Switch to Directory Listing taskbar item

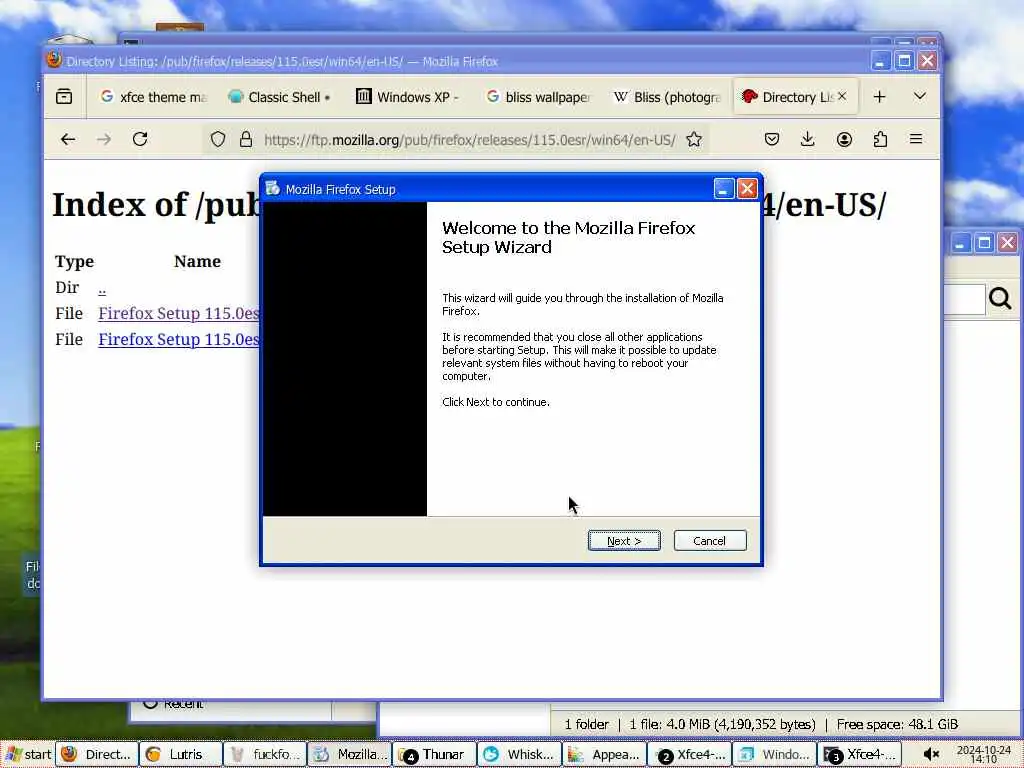pos(97,754)
